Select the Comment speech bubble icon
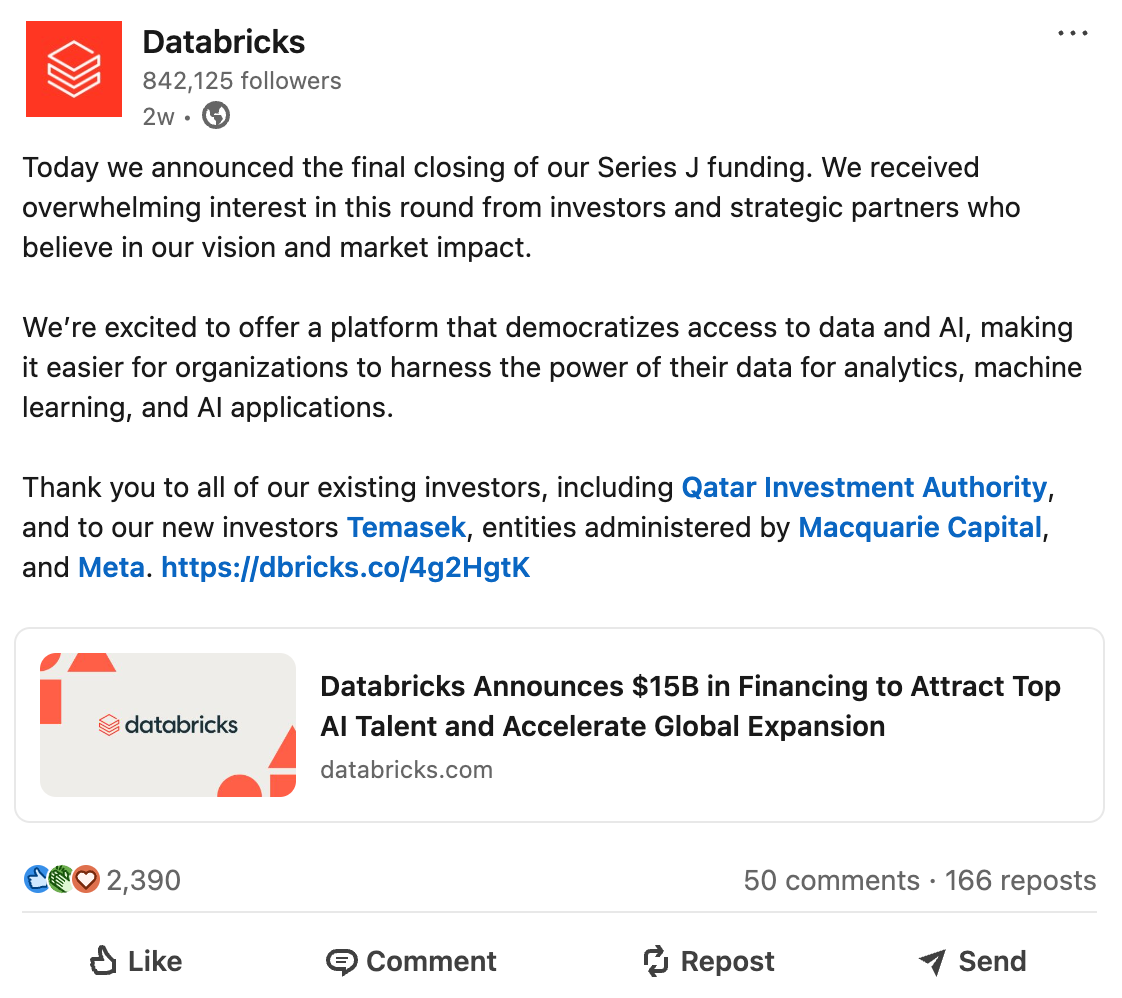The image size is (1122, 998). coord(344,961)
